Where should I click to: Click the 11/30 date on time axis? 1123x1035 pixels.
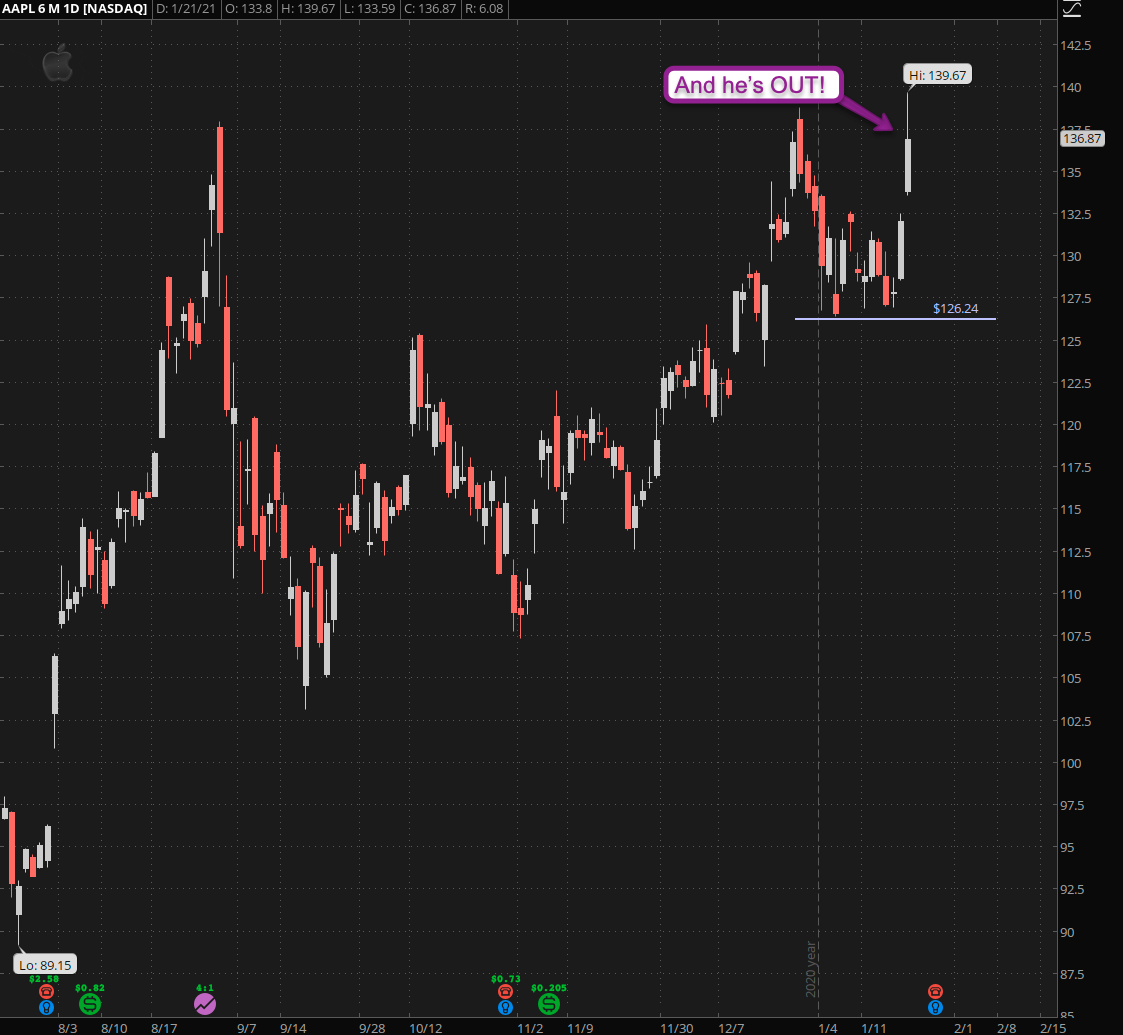pos(677,1029)
